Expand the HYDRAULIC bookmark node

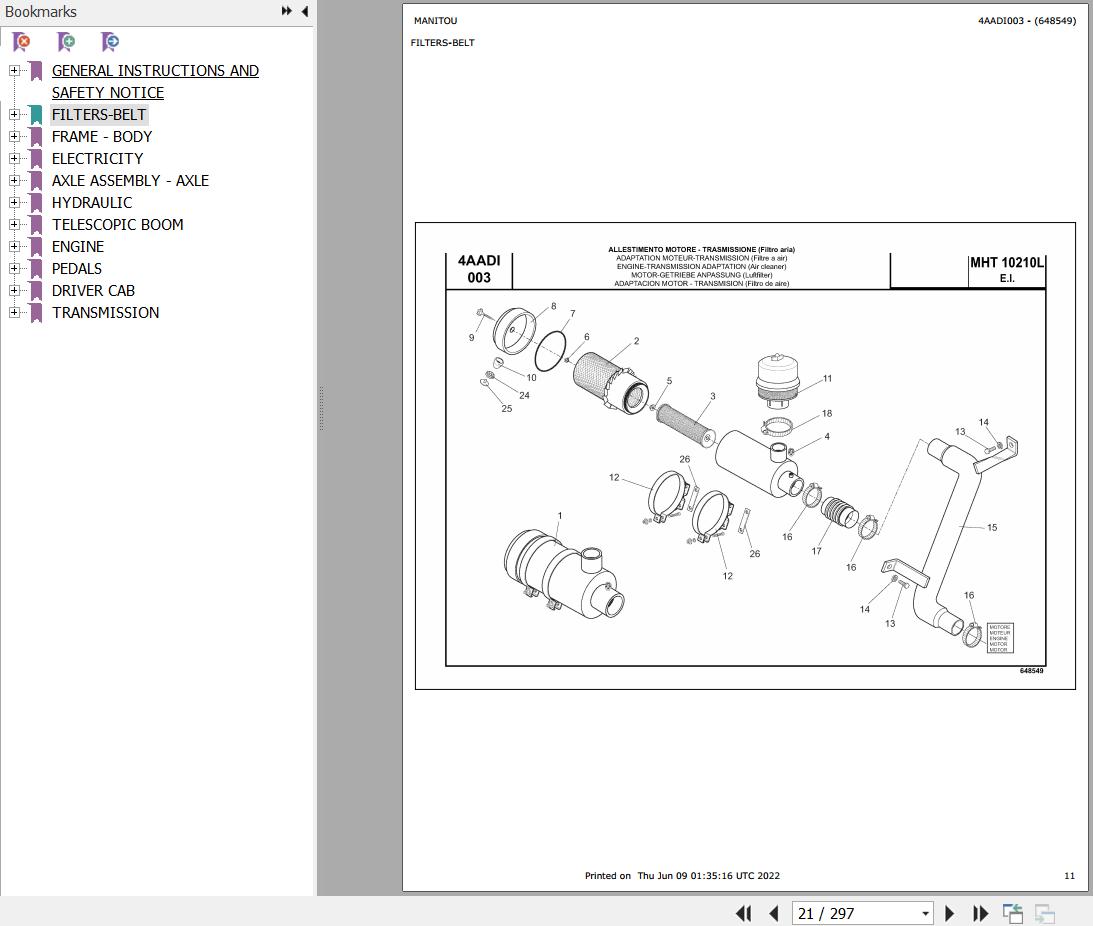[14, 202]
